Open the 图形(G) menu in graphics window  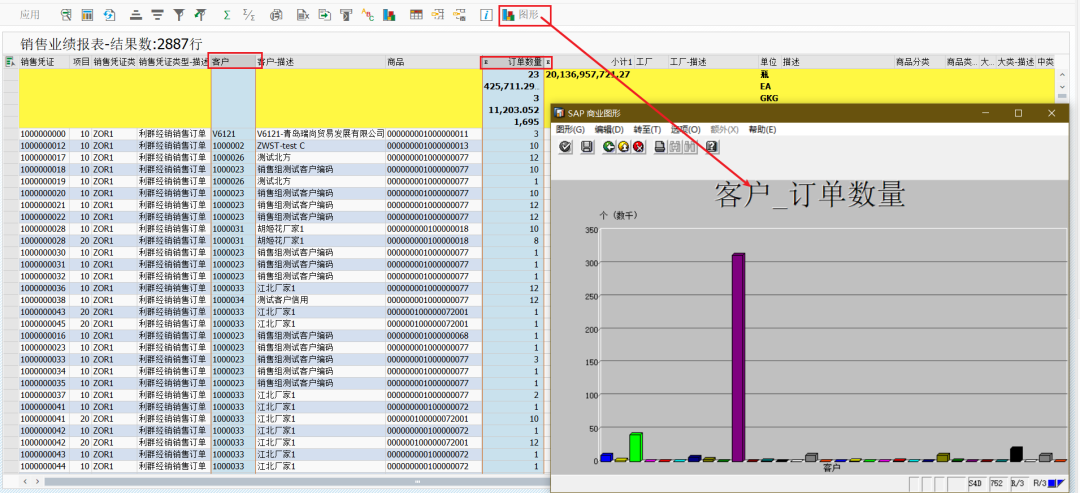pos(570,129)
